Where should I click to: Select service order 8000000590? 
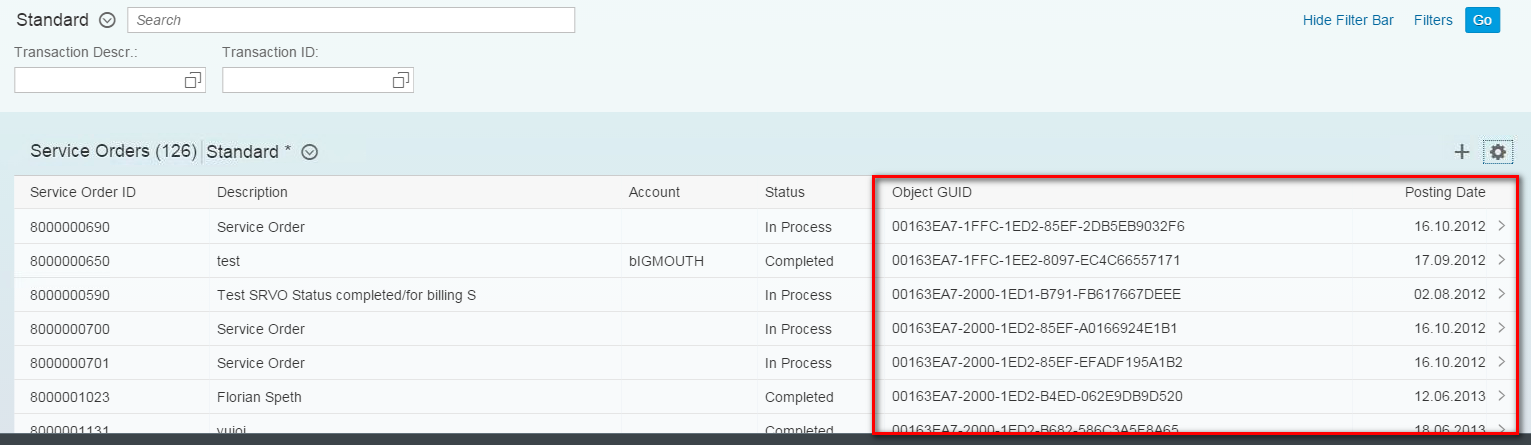coord(70,295)
